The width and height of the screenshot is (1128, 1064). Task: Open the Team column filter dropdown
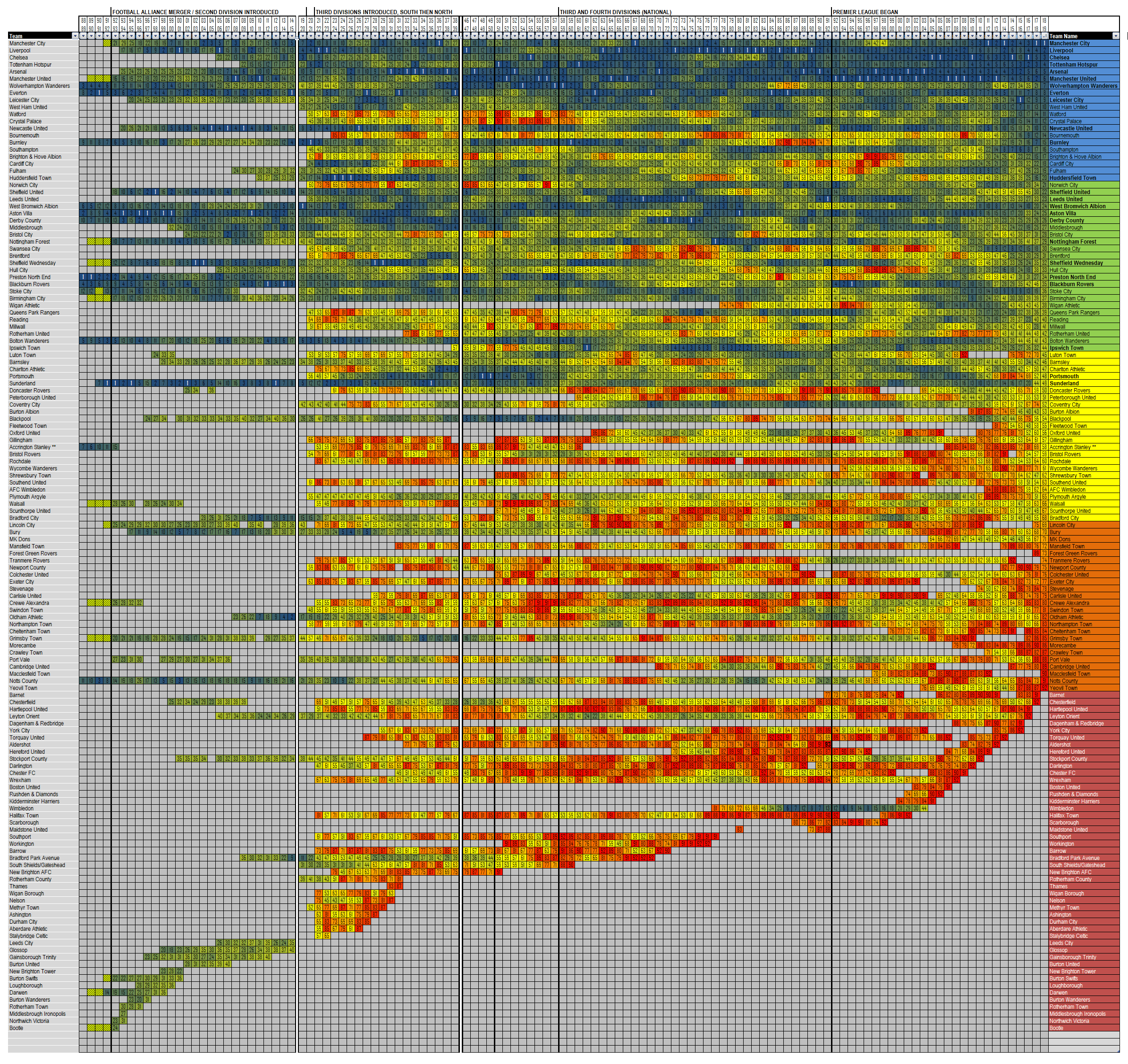pyautogui.click(x=75, y=36)
